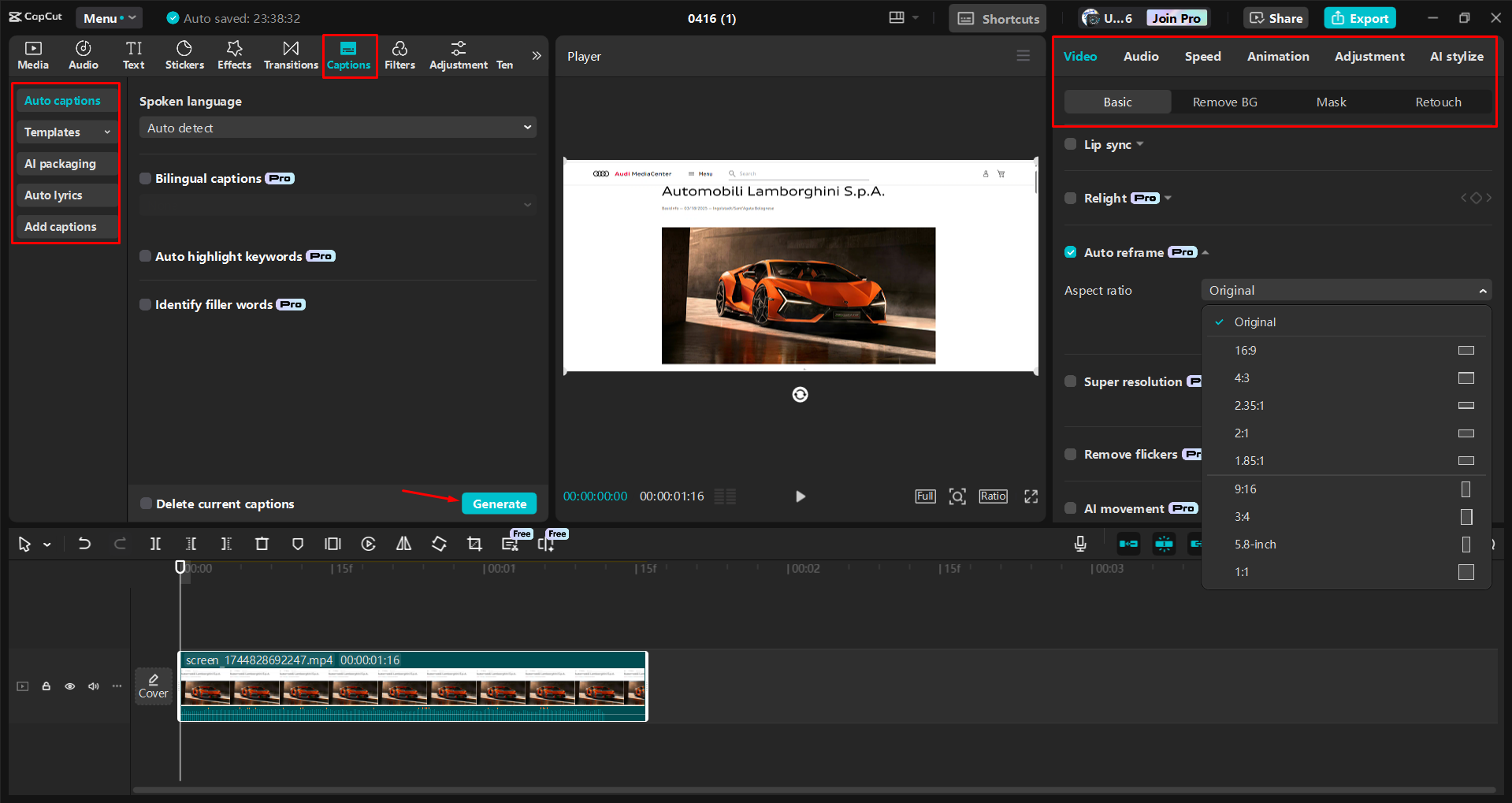
Task: Hide the video track using eye icon
Action: (x=70, y=686)
